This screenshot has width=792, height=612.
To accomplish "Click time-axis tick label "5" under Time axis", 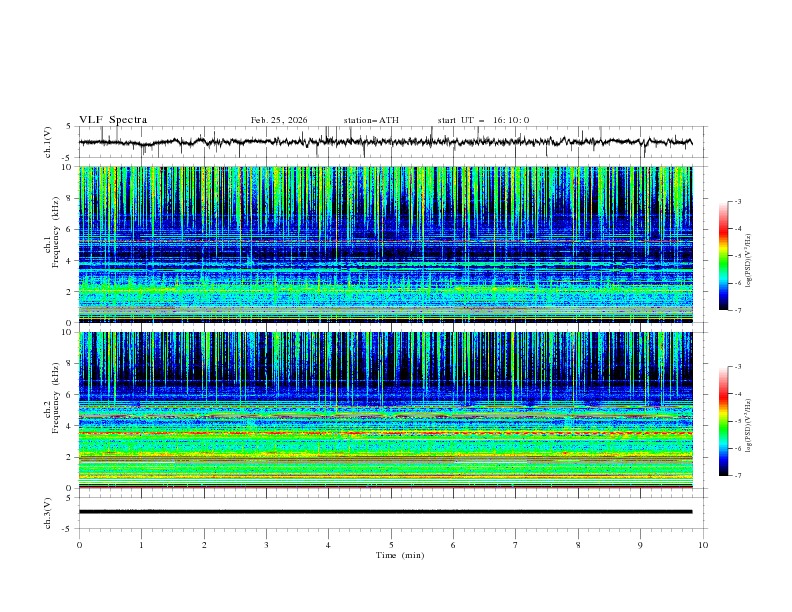I will pyautogui.click(x=391, y=545).
